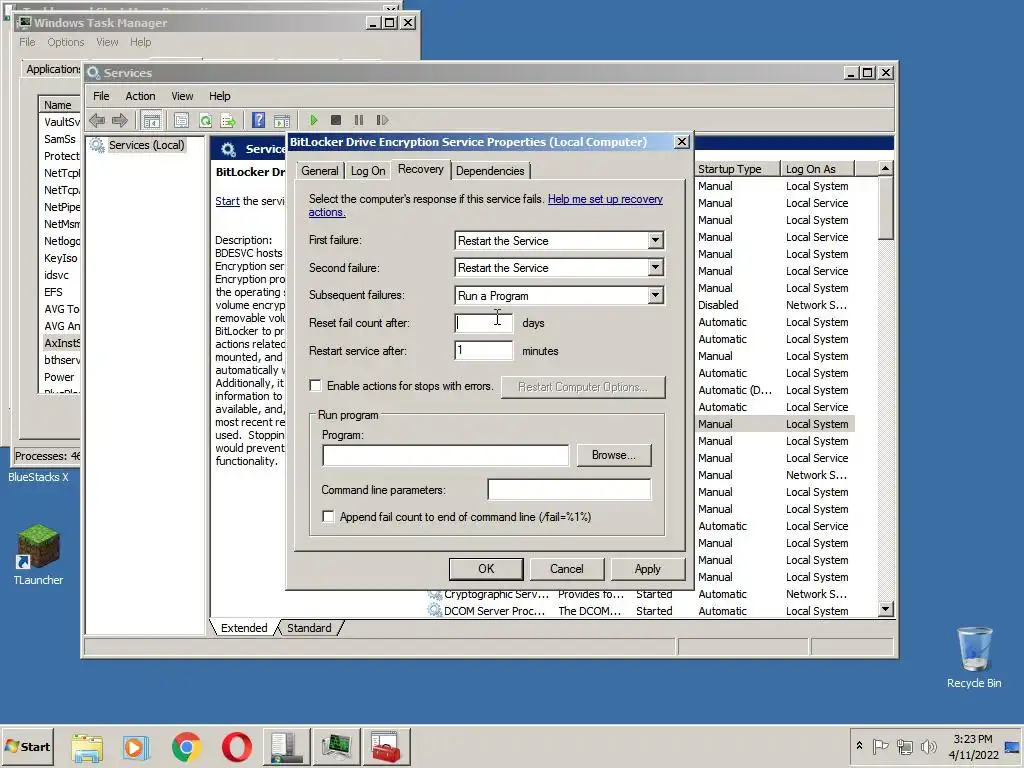
Task: Open the Subsequent failures dropdown
Action: (656, 296)
